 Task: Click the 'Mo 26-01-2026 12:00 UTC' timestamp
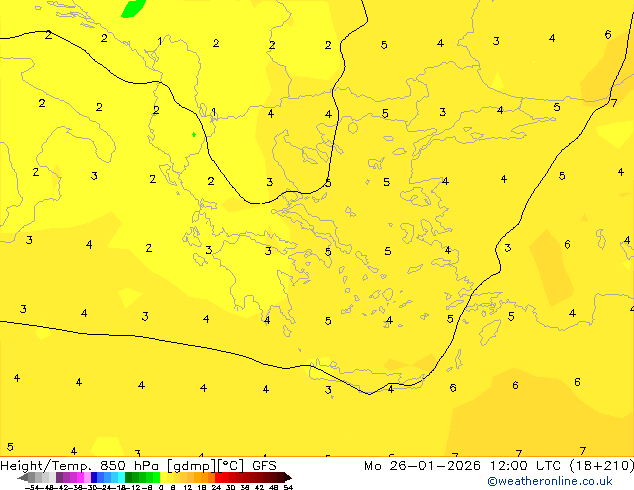tap(463, 466)
